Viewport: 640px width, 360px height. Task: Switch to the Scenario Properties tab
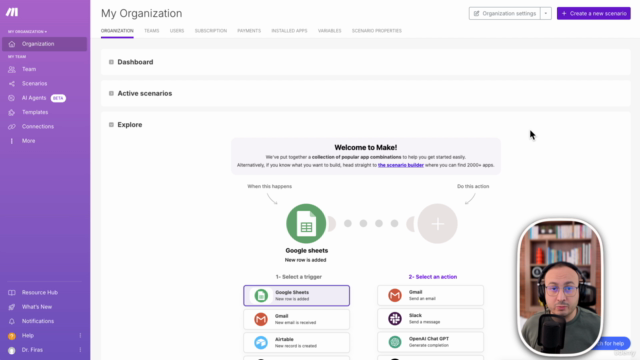(x=377, y=31)
